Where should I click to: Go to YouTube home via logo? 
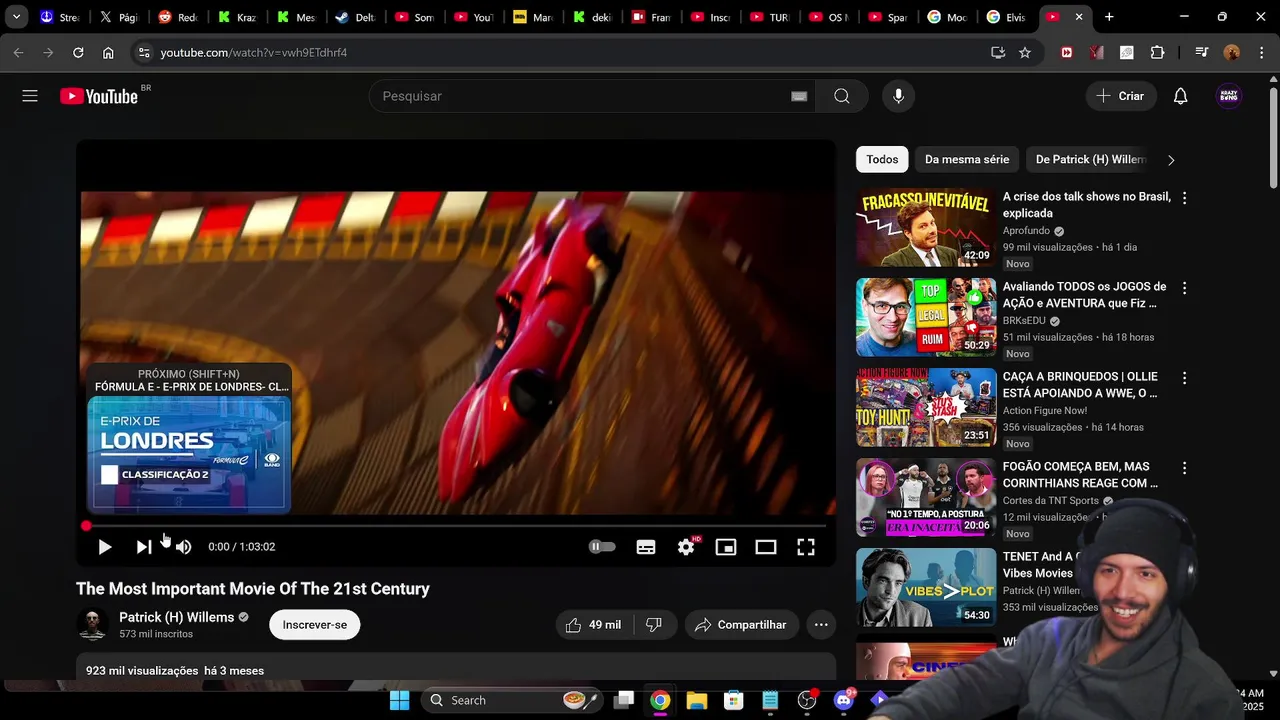(99, 96)
